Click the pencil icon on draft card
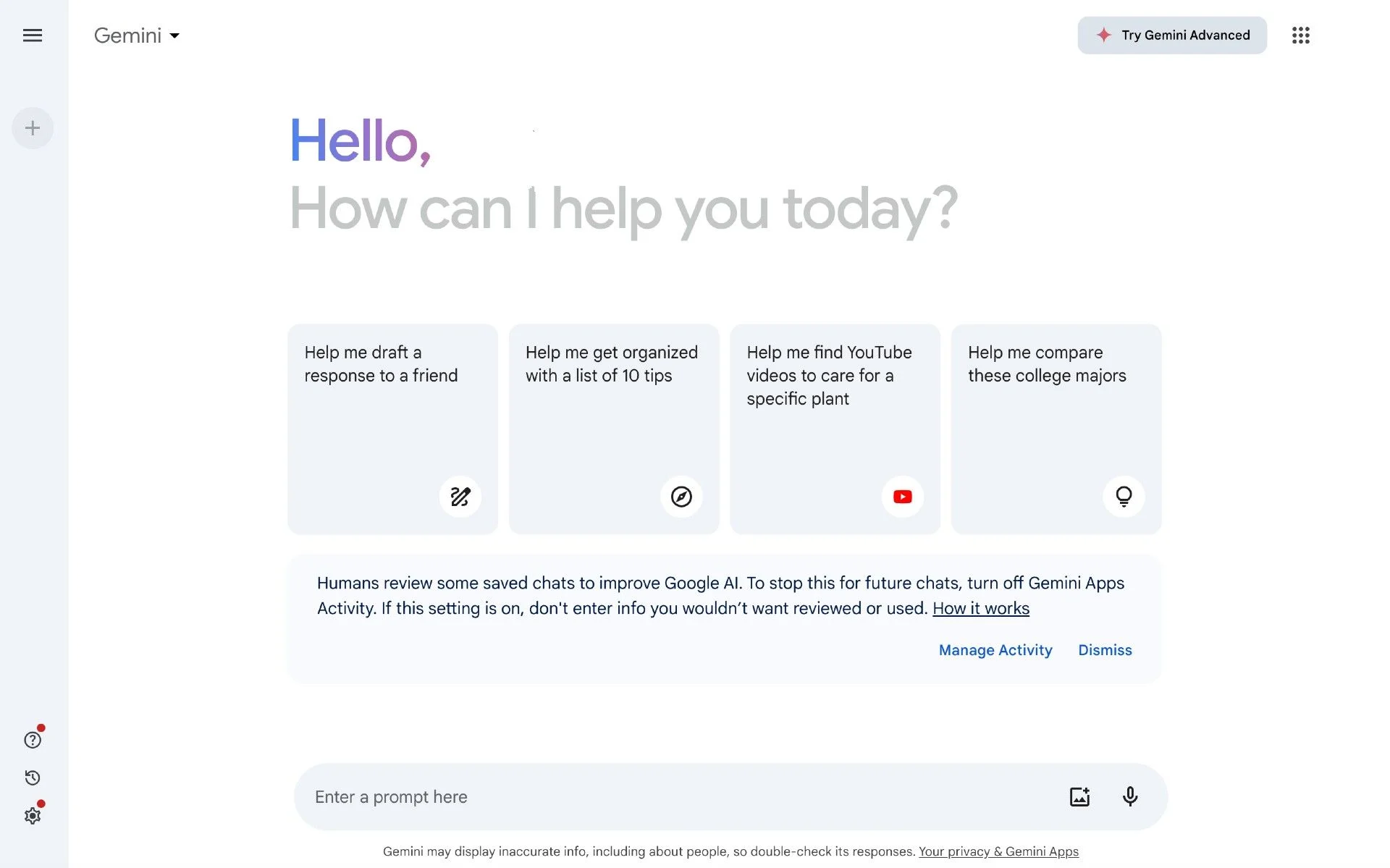This screenshot has width=1390, height=868. point(460,497)
